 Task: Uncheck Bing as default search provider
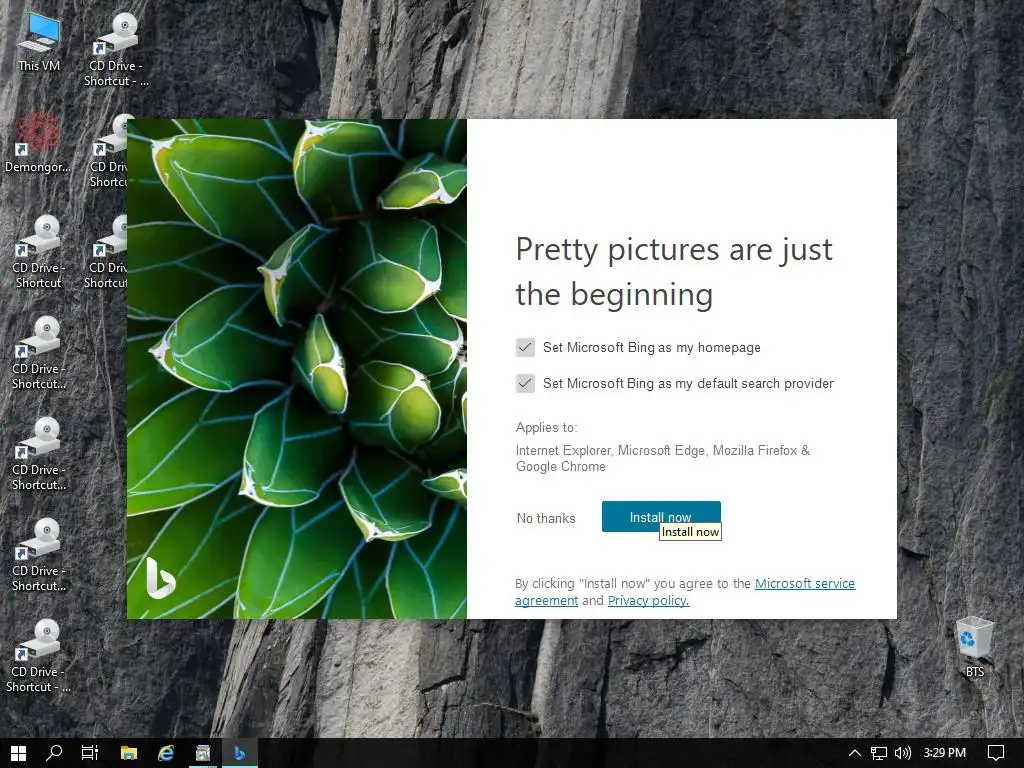(x=525, y=383)
